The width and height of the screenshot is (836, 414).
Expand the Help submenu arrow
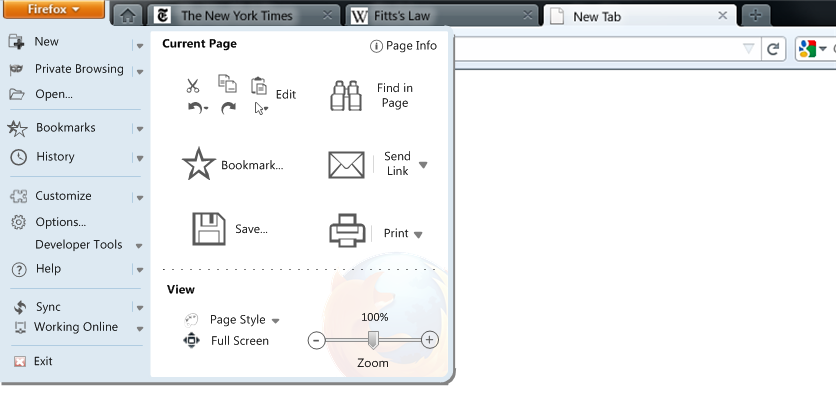[x=140, y=270]
